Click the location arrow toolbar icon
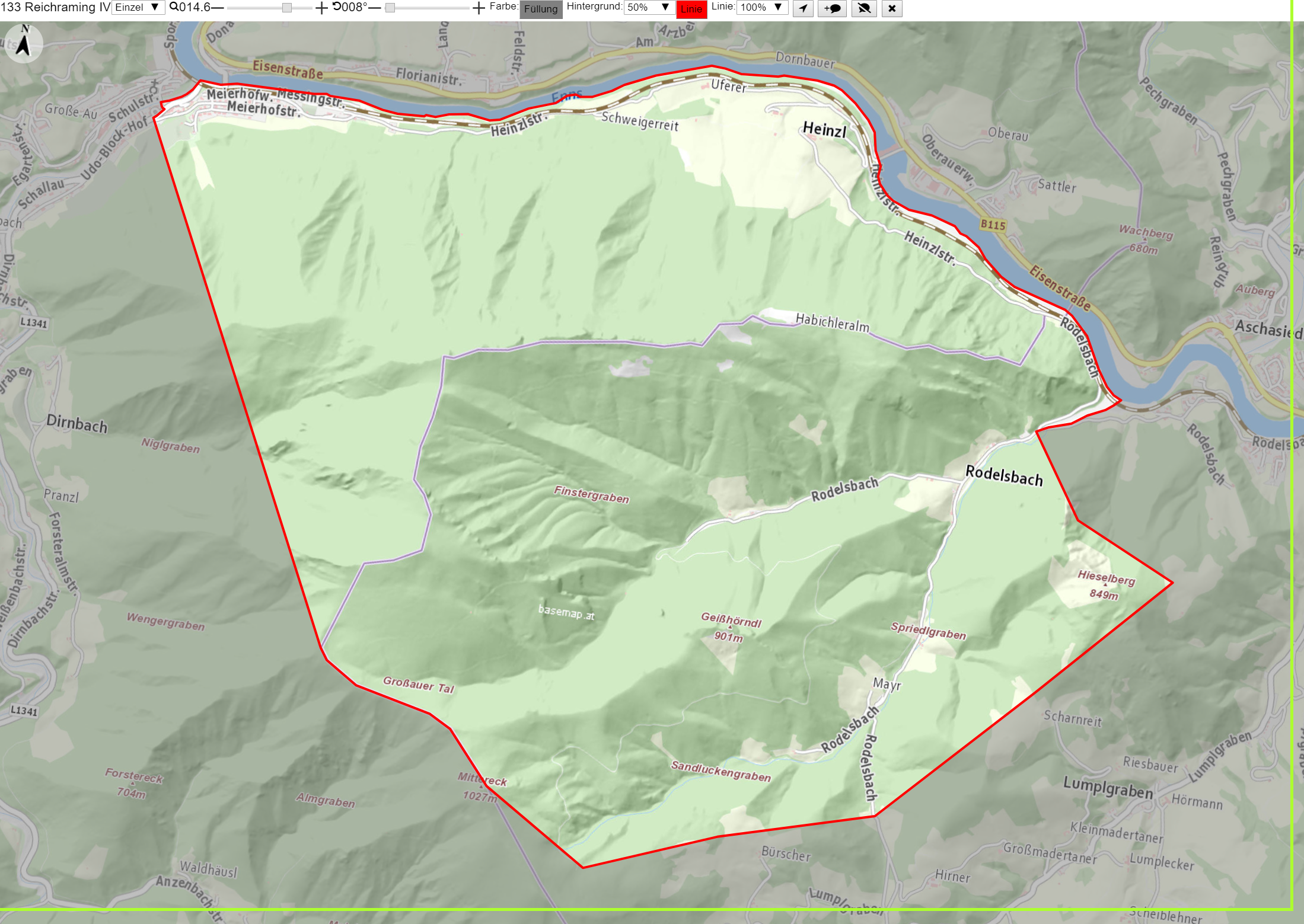1304x924 pixels. pos(803,8)
